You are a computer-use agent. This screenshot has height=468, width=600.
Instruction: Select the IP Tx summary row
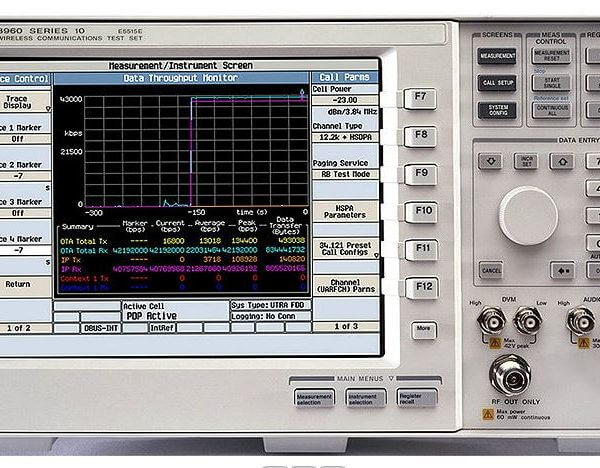pos(183,260)
